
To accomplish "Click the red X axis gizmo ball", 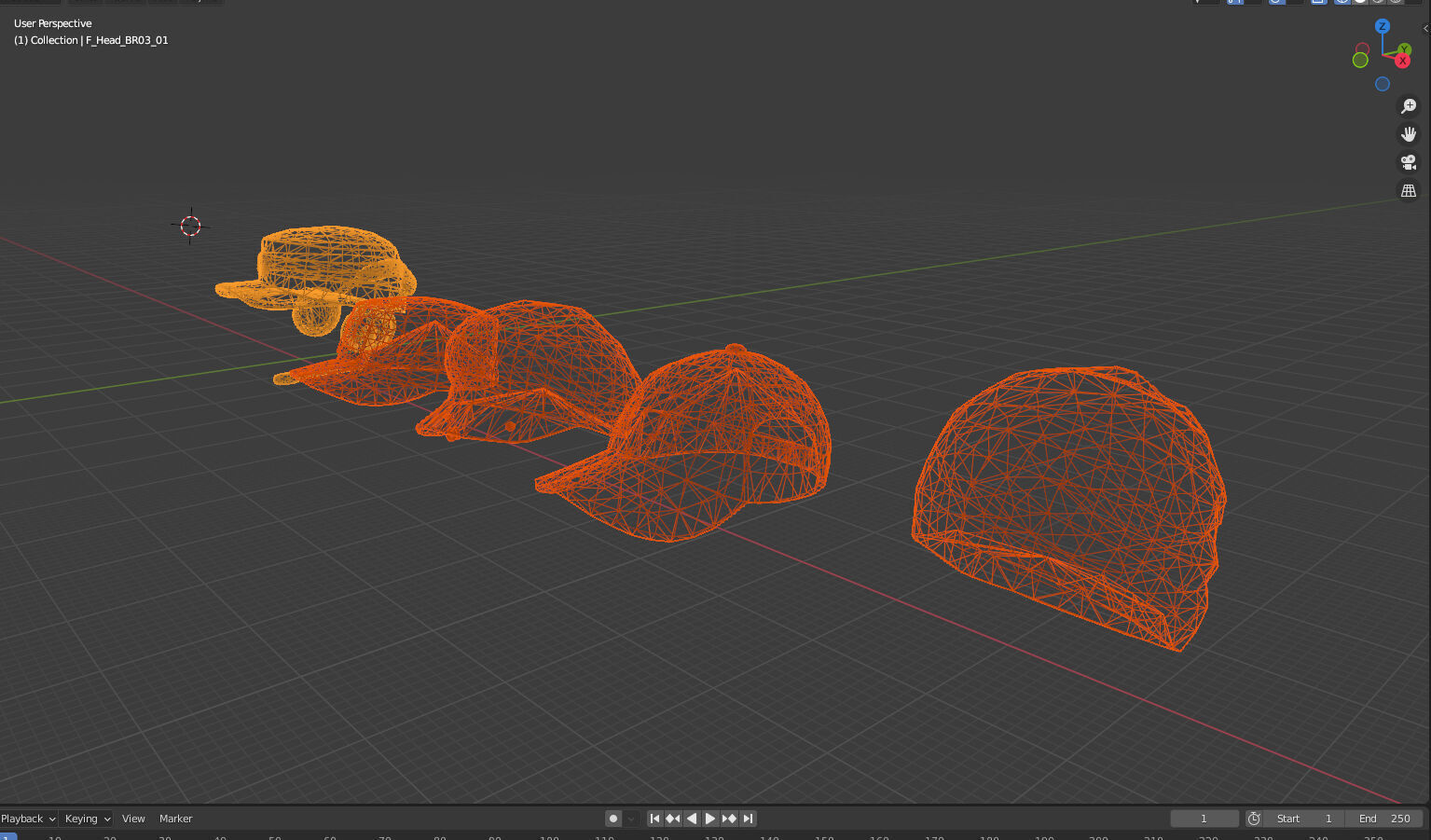I will 1402,62.
